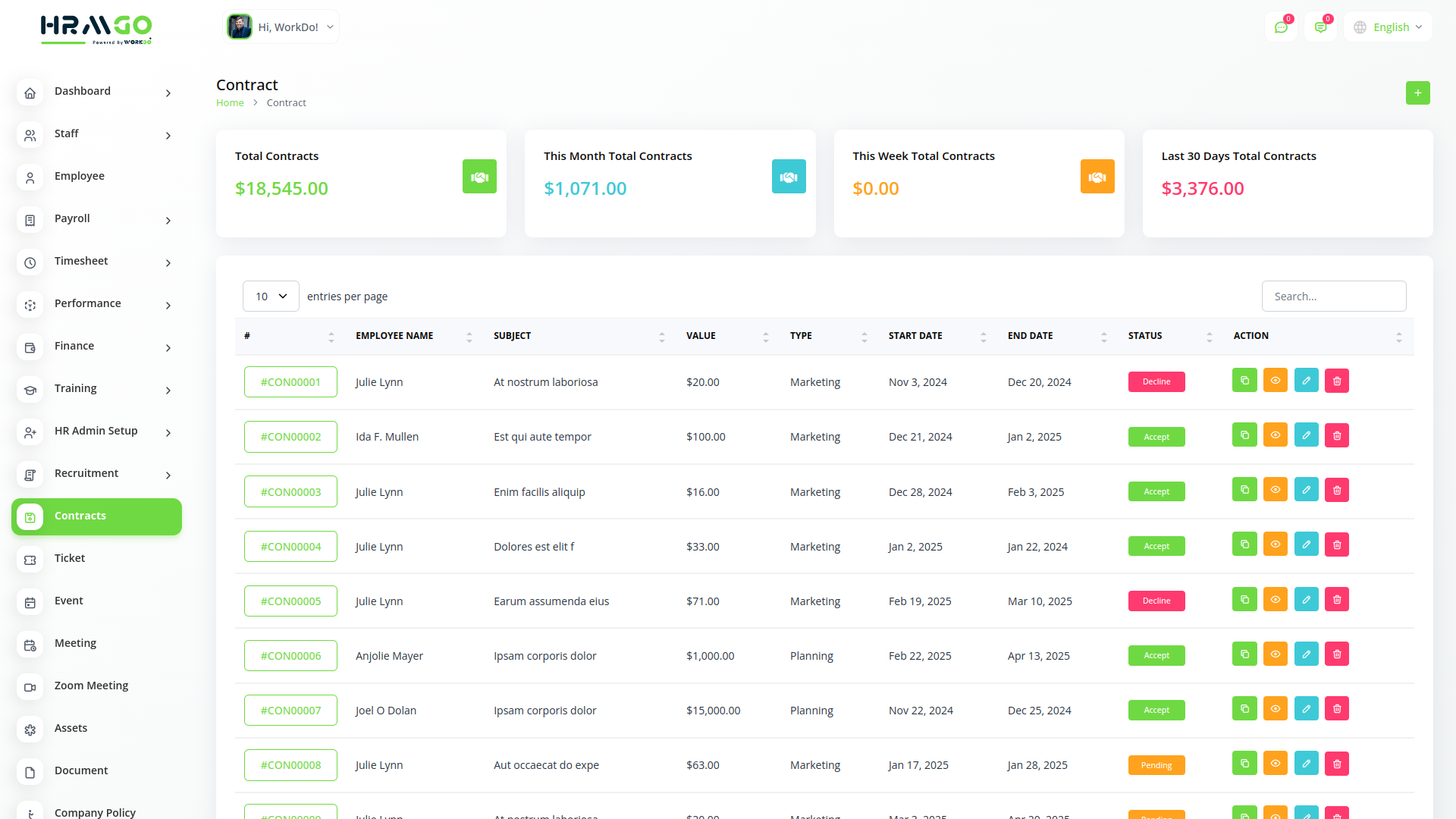Screen dimensions: 1456x819
Task: Copy contract #CON00001 using the duplicate icon
Action: [x=1244, y=381]
